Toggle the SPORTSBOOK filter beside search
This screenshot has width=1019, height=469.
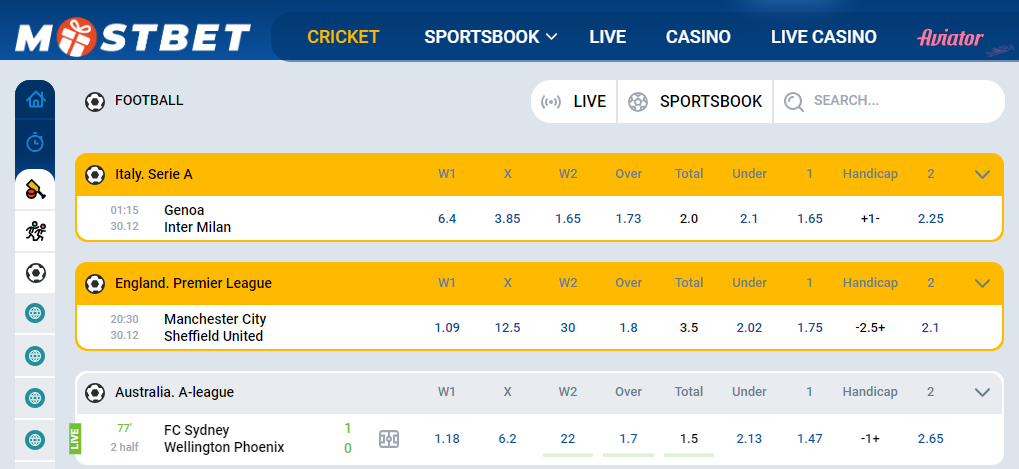click(696, 101)
